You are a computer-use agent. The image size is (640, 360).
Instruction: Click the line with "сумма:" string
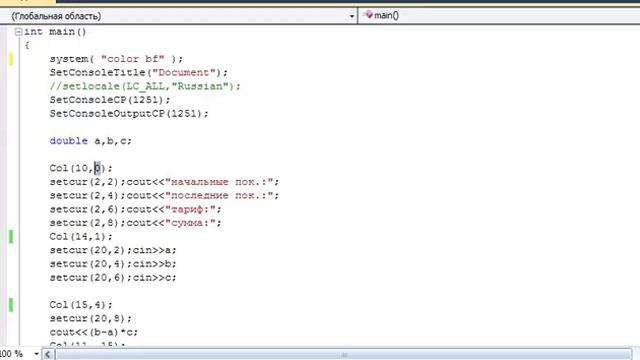point(136,223)
